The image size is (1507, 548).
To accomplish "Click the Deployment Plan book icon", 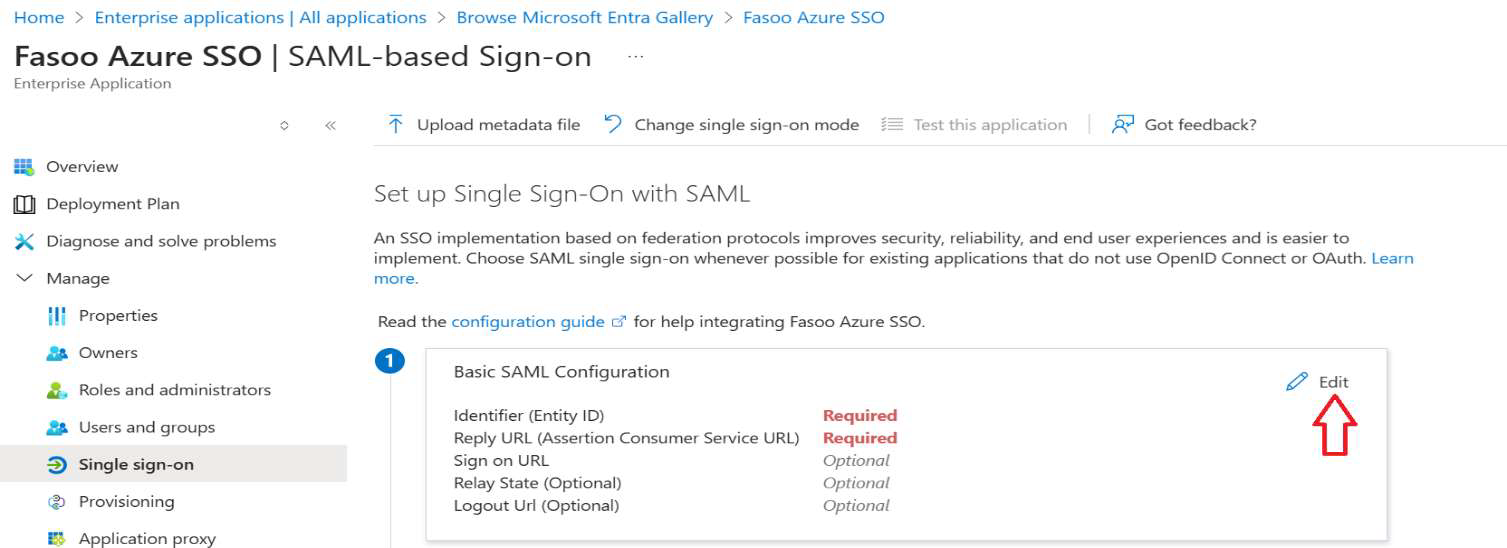I will click(x=24, y=204).
